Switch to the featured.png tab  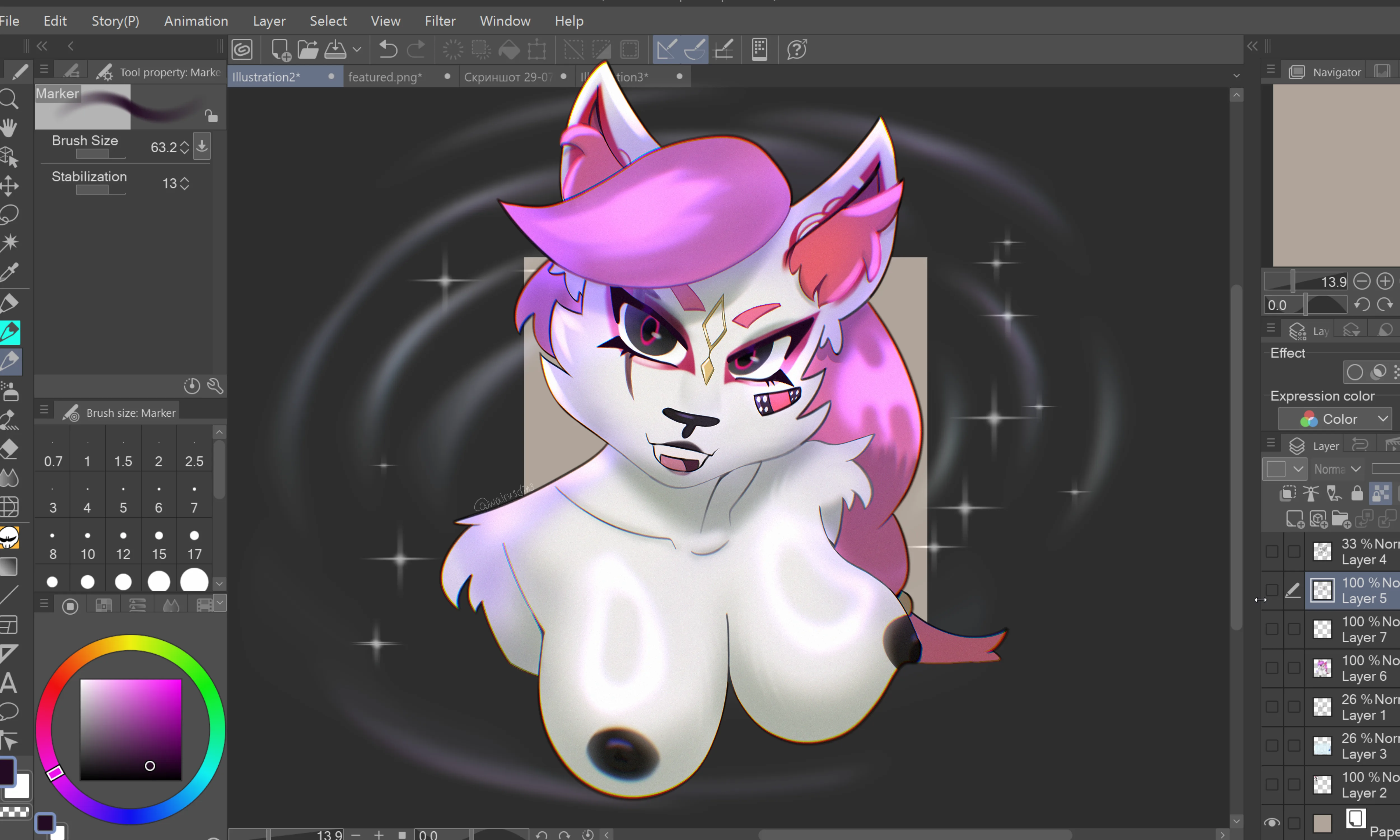(x=385, y=77)
